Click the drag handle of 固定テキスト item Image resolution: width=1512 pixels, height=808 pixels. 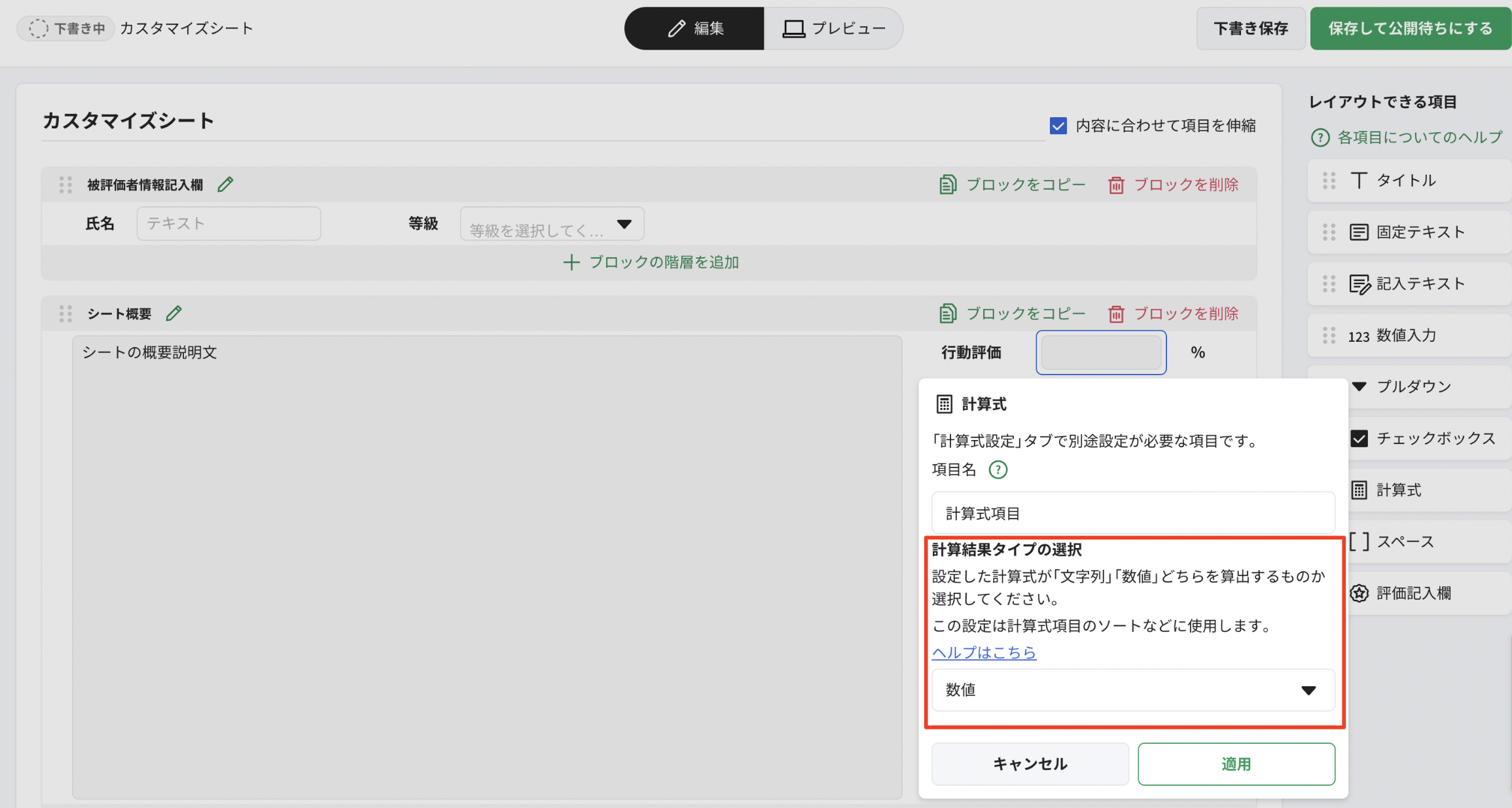point(1329,232)
